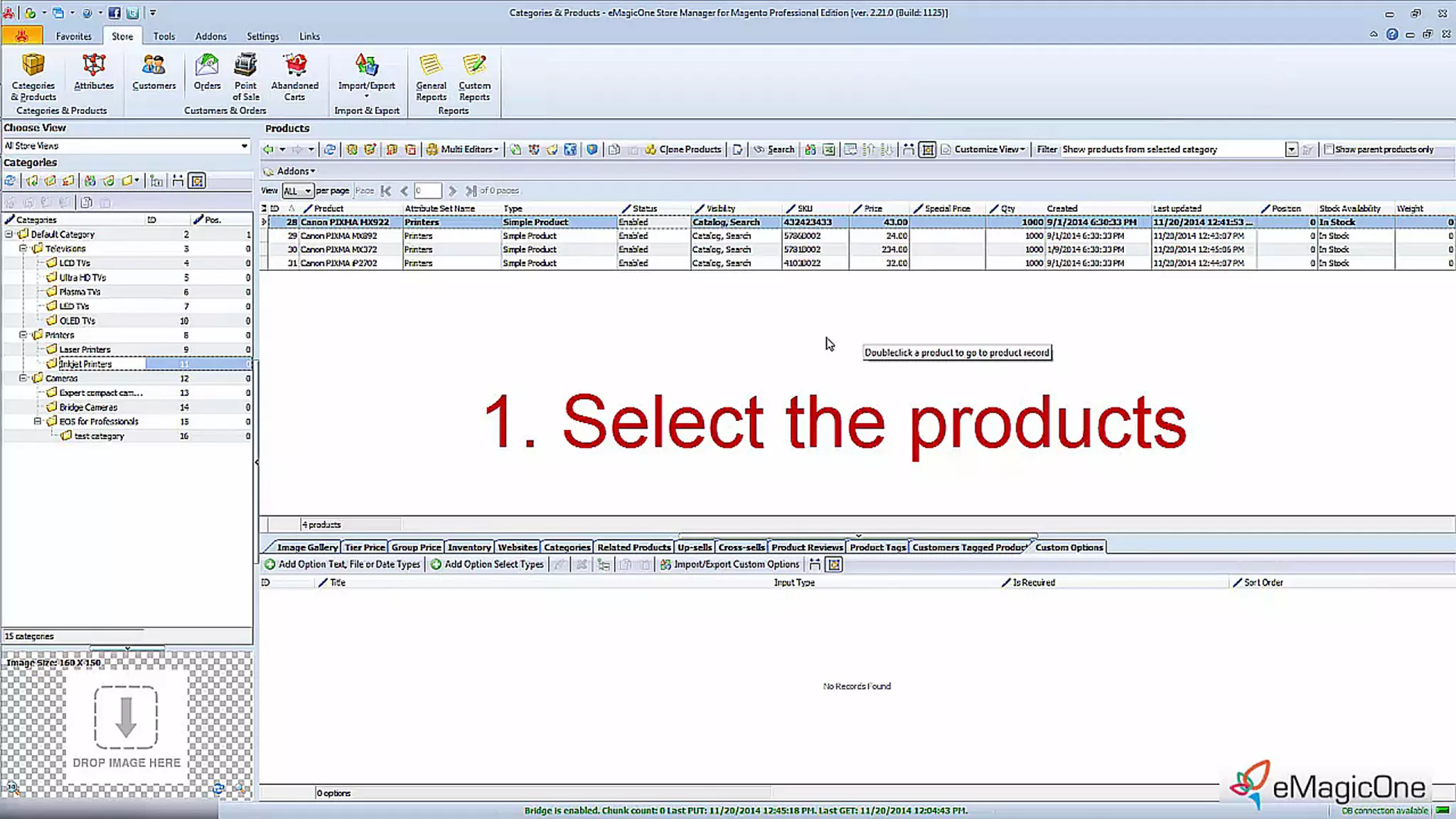Screen dimensions: 1456x819
Task: Click the page number input field
Action: pyautogui.click(x=427, y=191)
